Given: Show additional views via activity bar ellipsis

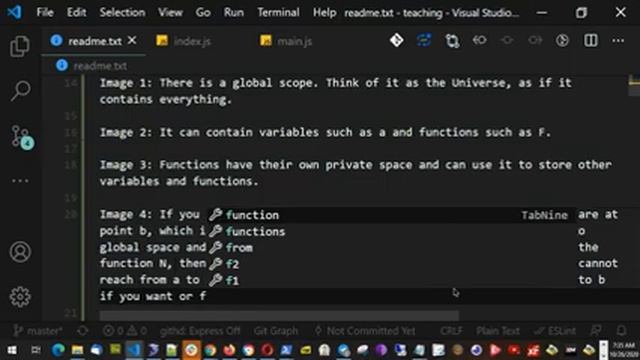Looking at the screenshot, I should coord(20,180).
